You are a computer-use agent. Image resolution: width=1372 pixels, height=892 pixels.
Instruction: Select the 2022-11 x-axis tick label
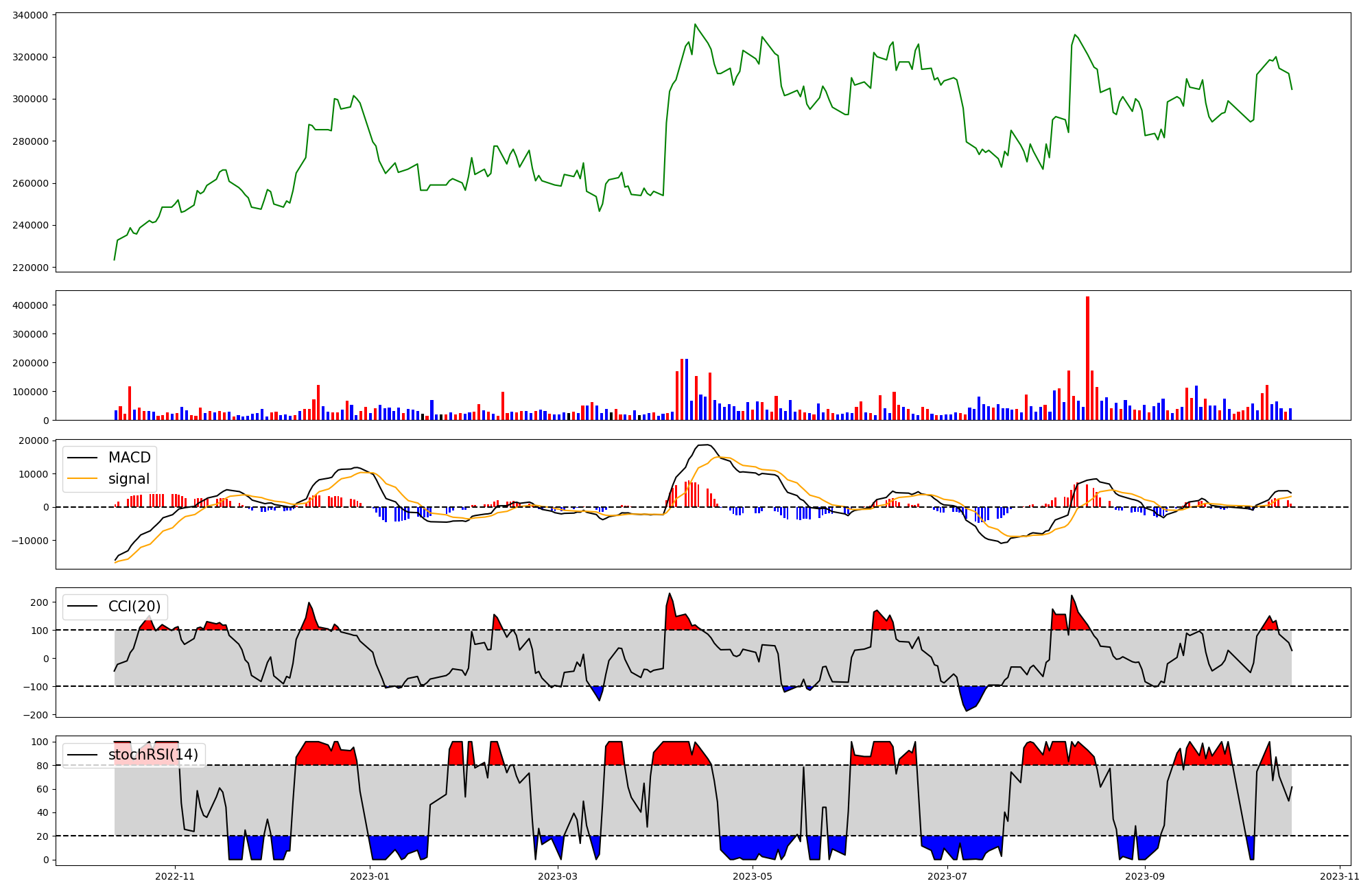pyautogui.click(x=175, y=876)
